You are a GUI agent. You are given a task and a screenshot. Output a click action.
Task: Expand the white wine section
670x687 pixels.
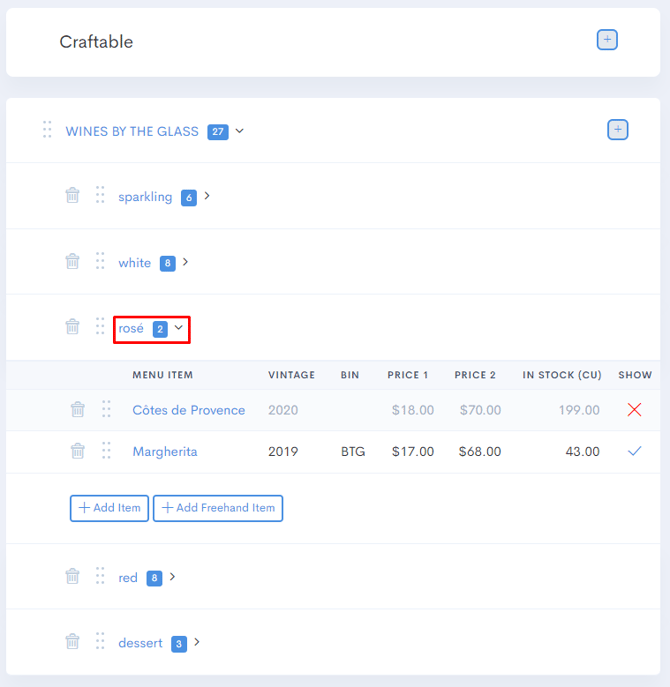click(x=185, y=262)
